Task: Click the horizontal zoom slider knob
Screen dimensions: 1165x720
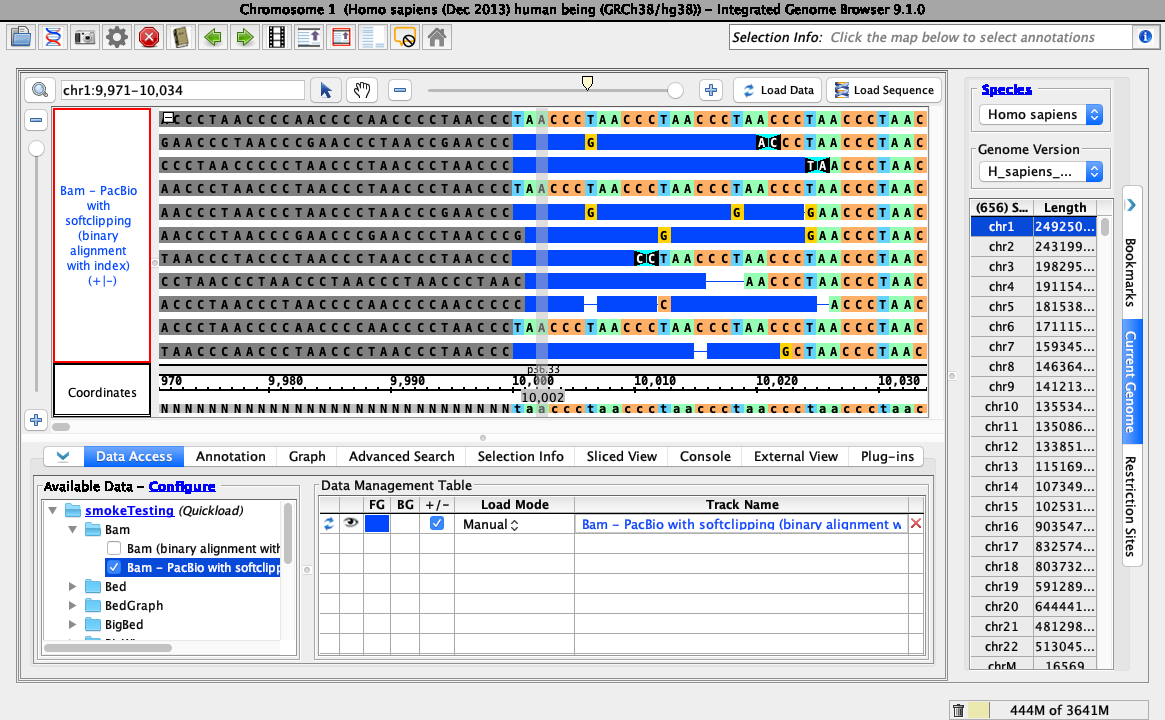Action: tap(675, 90)
